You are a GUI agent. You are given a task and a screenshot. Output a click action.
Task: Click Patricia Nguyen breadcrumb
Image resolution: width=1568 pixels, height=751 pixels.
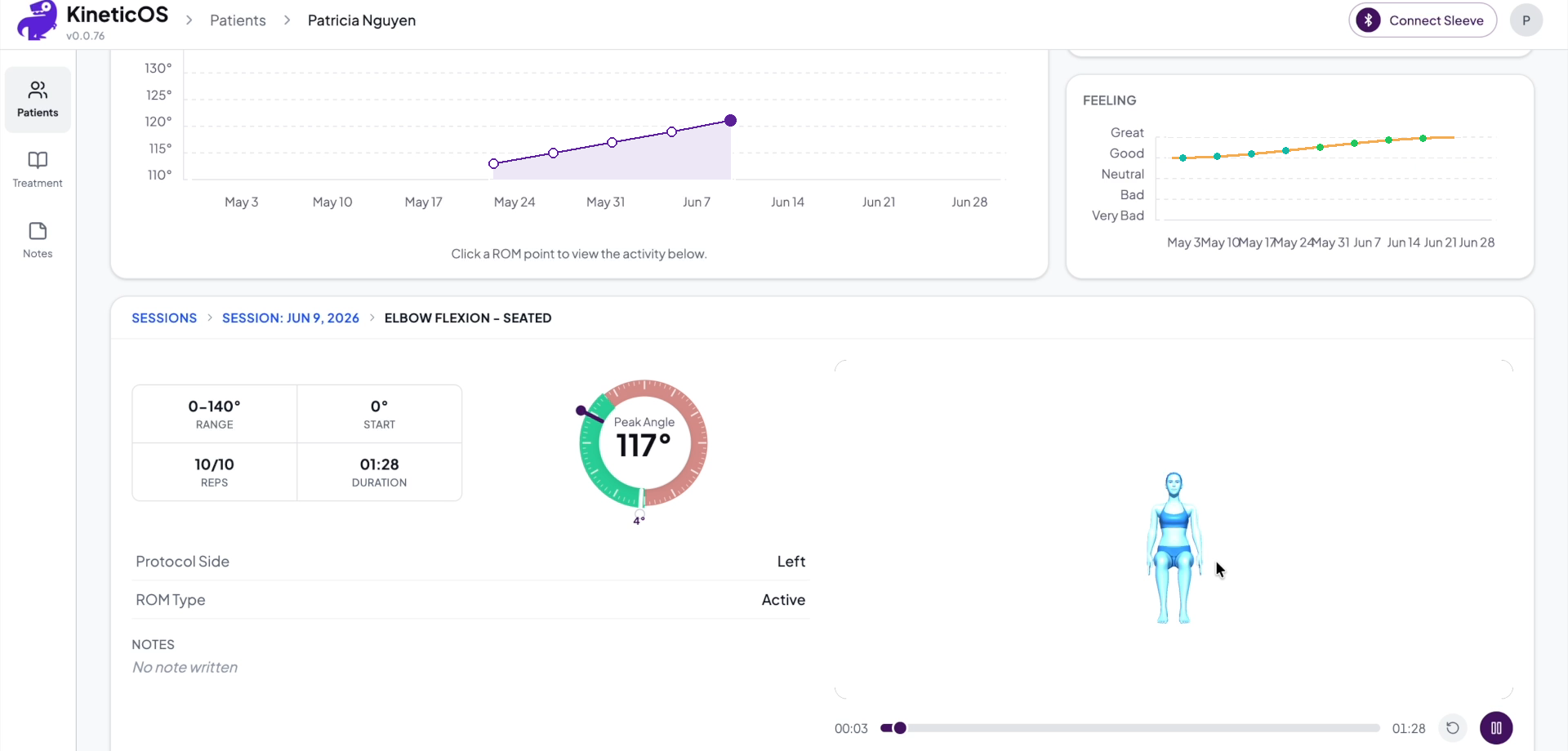click(362, 20)
